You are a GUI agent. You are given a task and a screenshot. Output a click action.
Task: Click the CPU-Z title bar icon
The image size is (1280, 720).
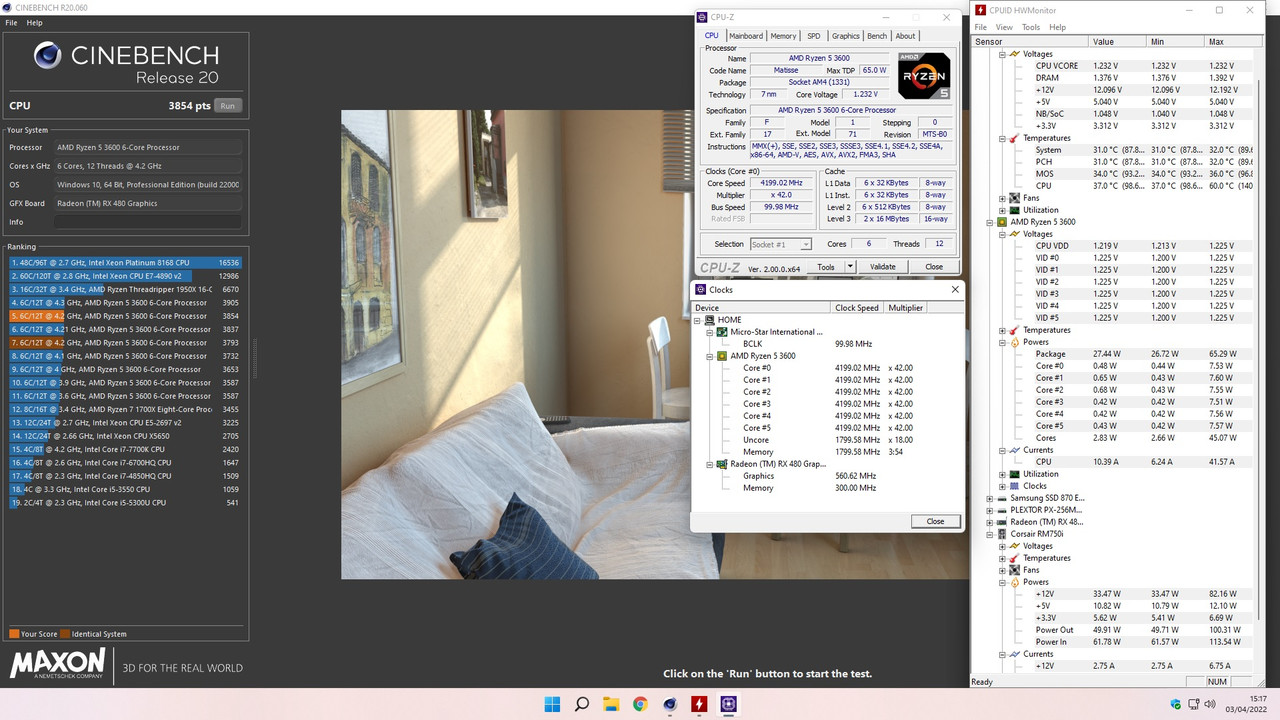pyautogui.click(x=704, y=17)
